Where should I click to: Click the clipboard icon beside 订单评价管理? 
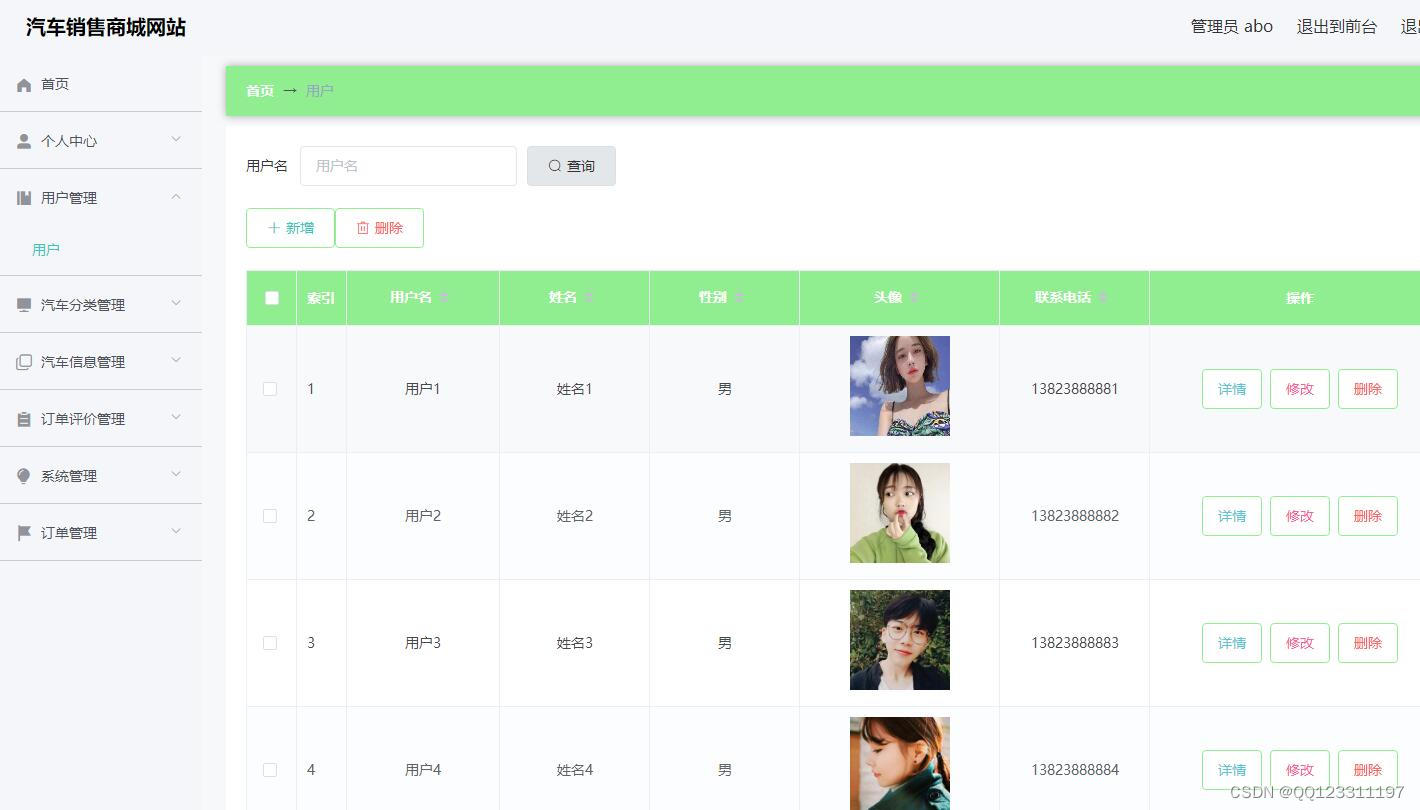tap(24, 419)
